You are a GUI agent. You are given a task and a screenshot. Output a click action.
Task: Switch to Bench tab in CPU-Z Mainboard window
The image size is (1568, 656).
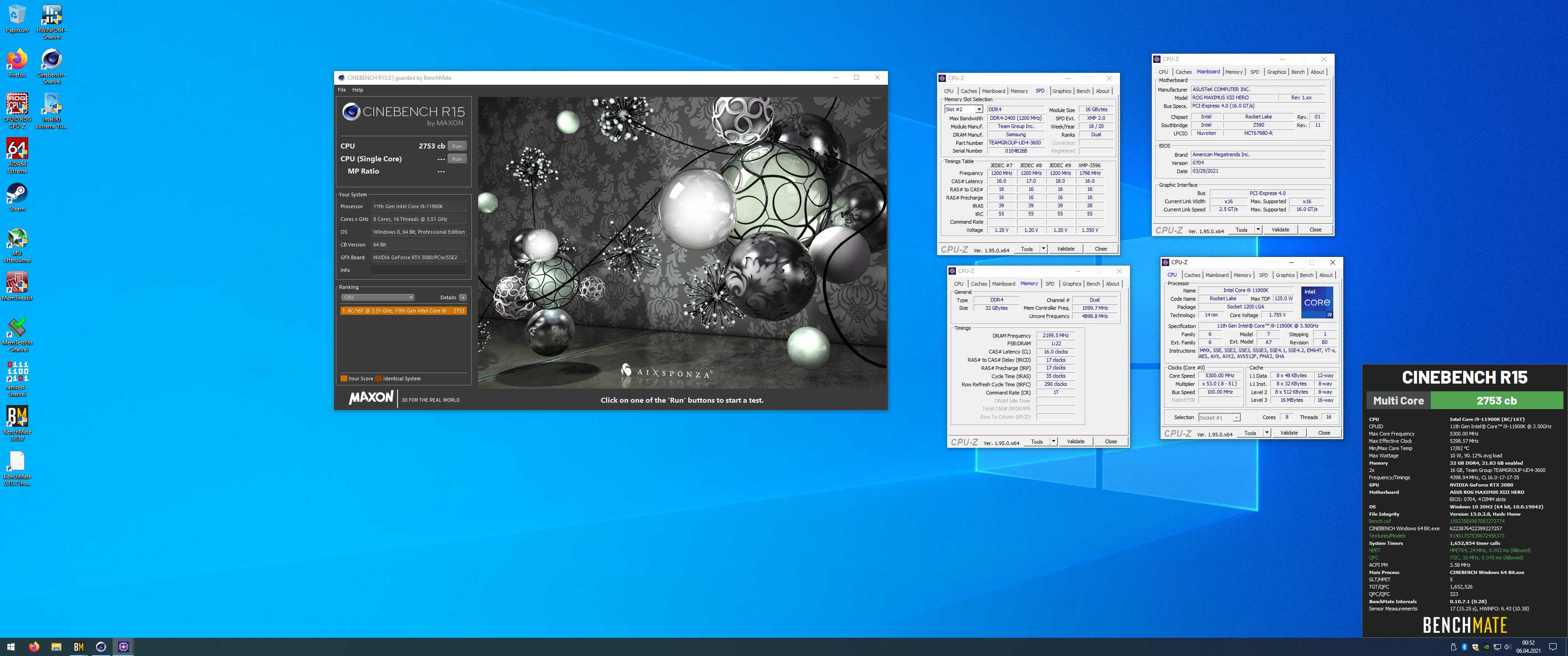pyautogui.click(x=1298, y=72)
